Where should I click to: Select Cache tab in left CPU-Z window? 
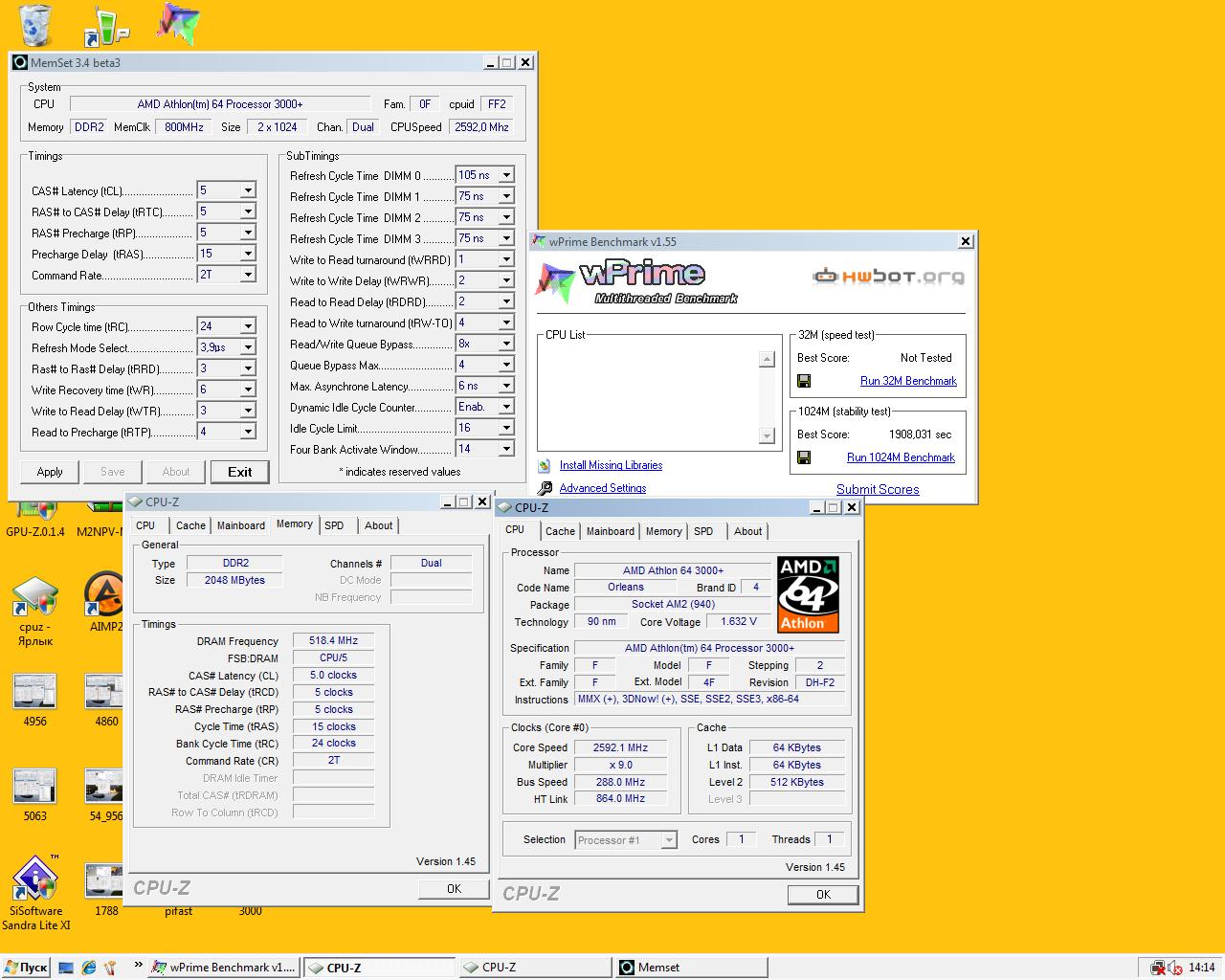190,525
